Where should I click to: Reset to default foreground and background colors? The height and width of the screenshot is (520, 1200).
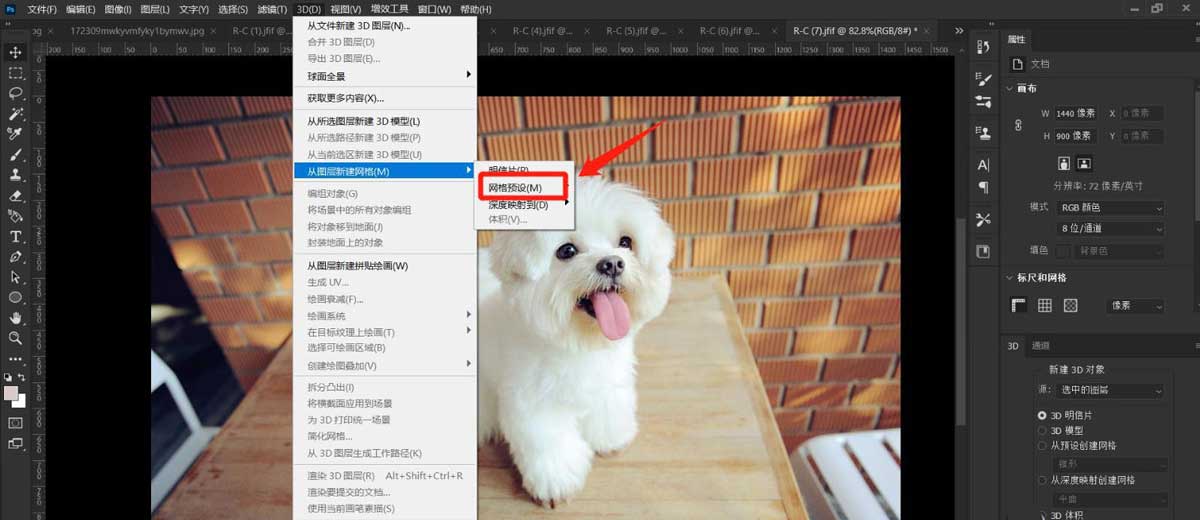click(x=8, y=378)
